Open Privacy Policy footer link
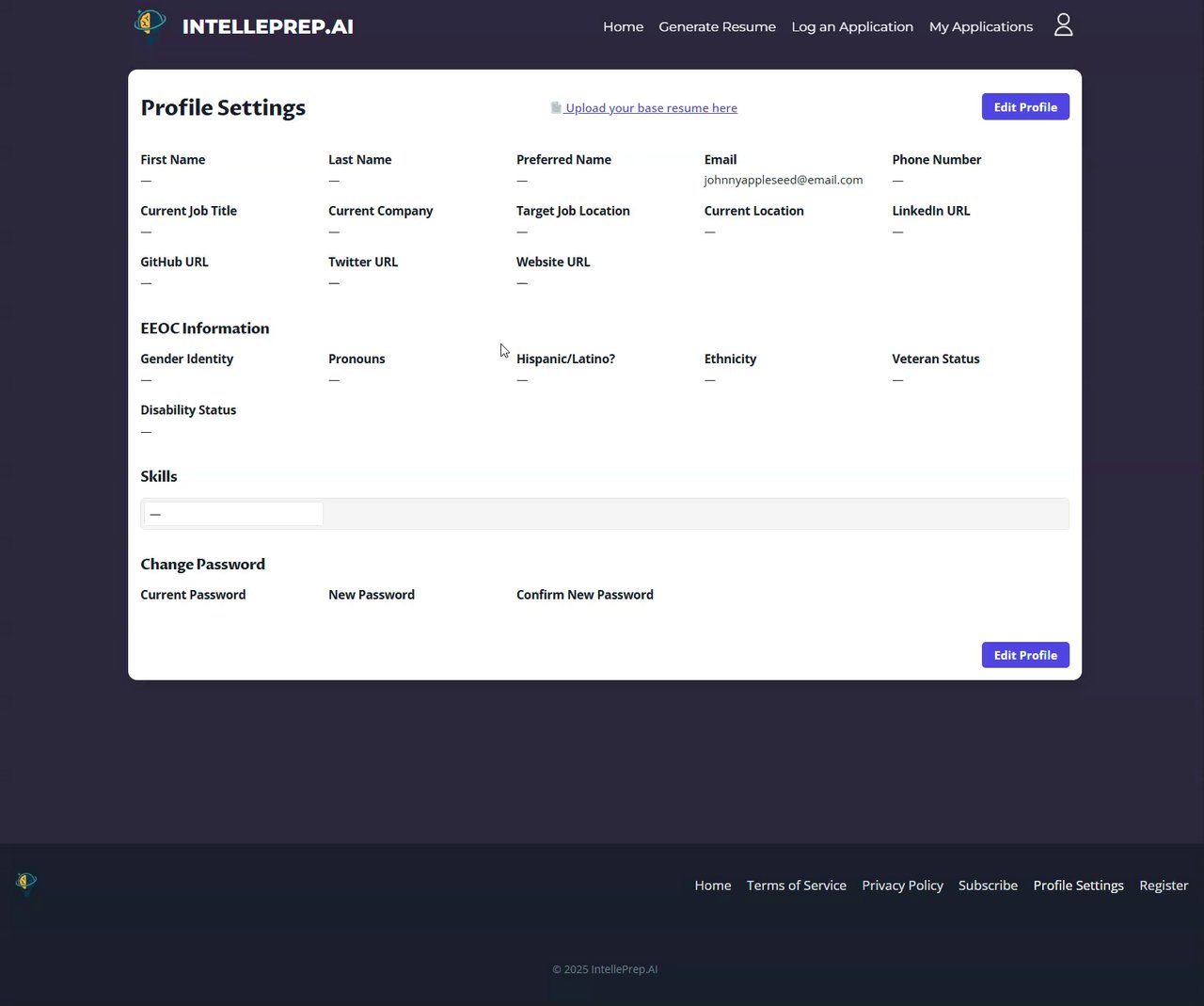The width and height of the screenshot is (1204, 1006). [x=903, y=886]
